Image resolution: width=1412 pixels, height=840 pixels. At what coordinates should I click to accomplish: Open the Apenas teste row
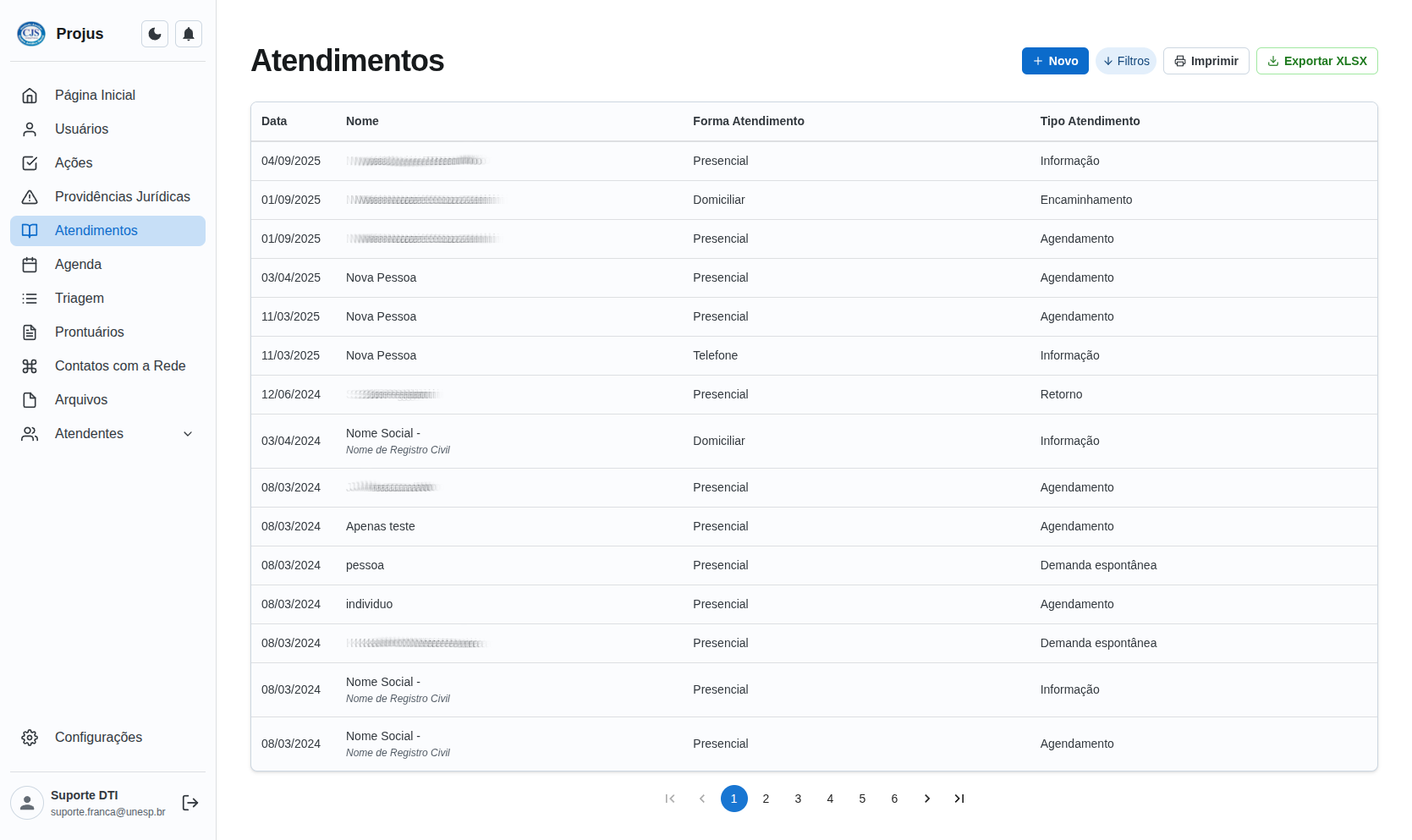click(381, 526)
